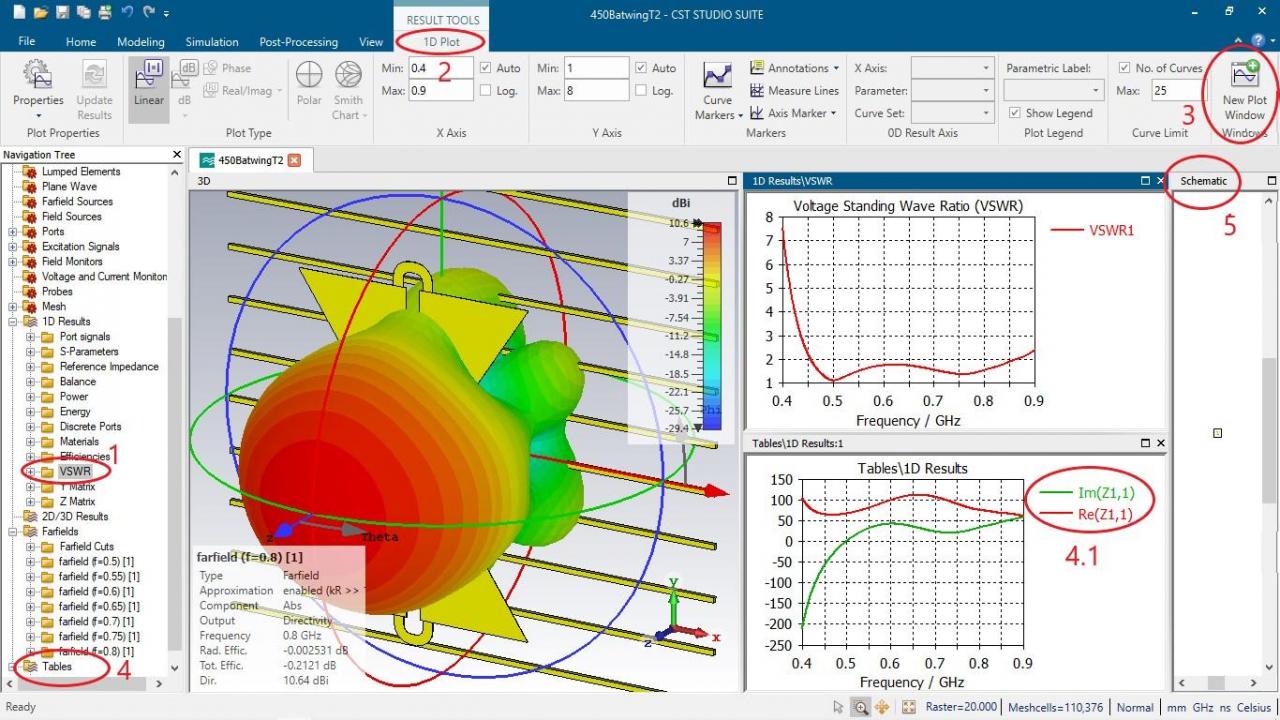Click the redo arrow icon
1280x720 pixels.
point(149,12)
